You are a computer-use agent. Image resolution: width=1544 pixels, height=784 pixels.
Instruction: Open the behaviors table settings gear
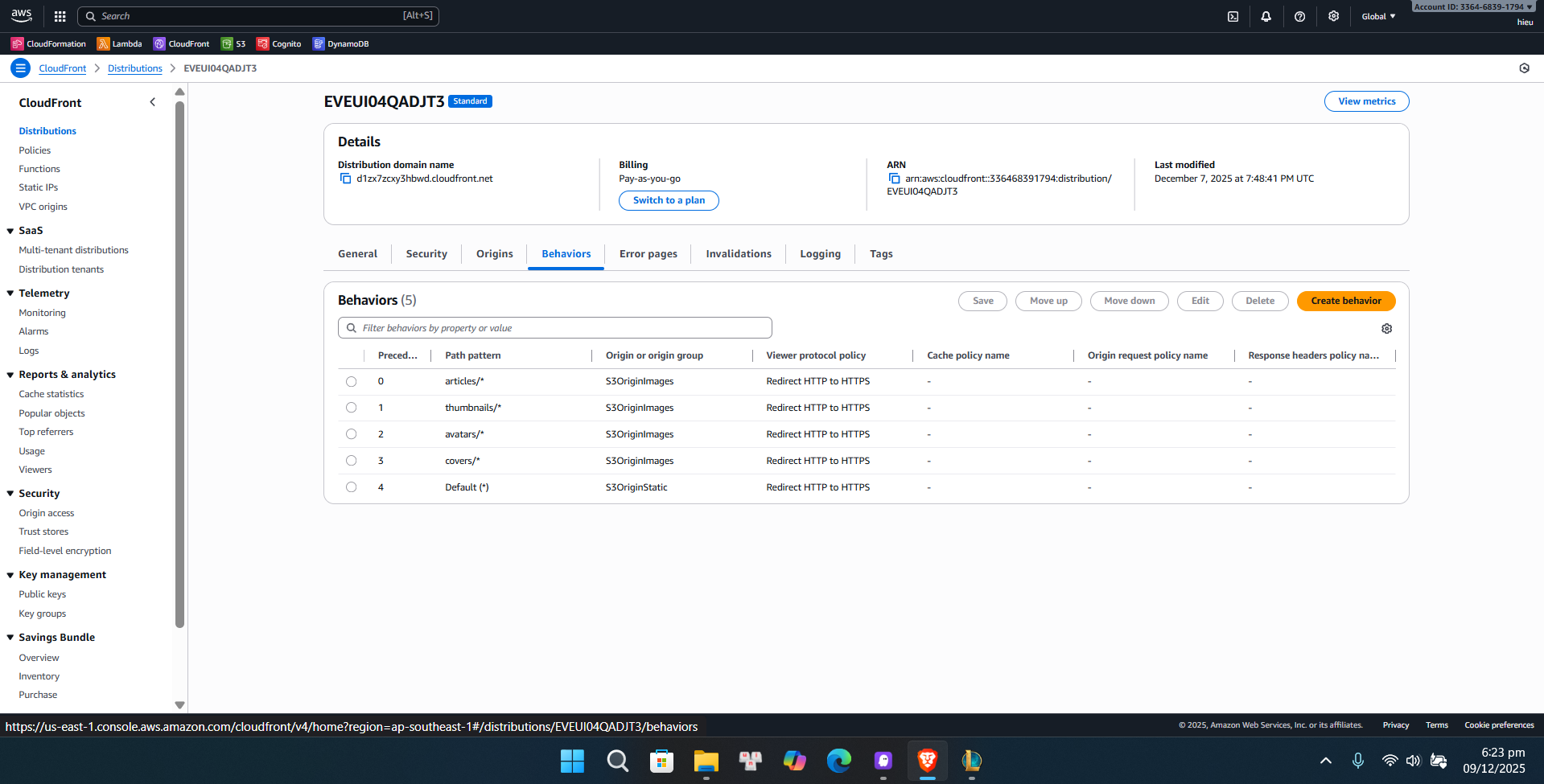tap(1386, 328)
